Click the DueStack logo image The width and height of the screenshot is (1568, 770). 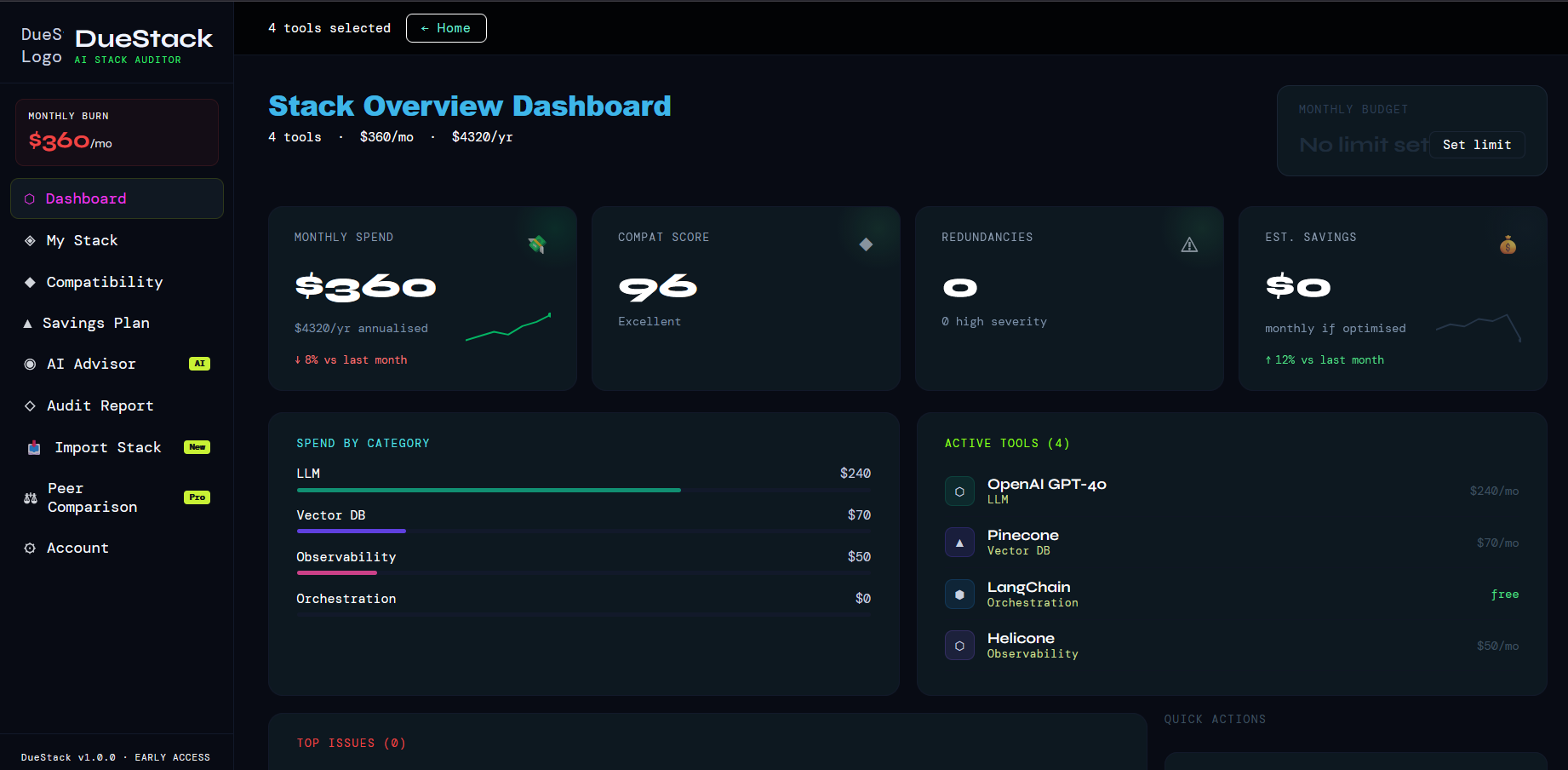tap(42, 46)
